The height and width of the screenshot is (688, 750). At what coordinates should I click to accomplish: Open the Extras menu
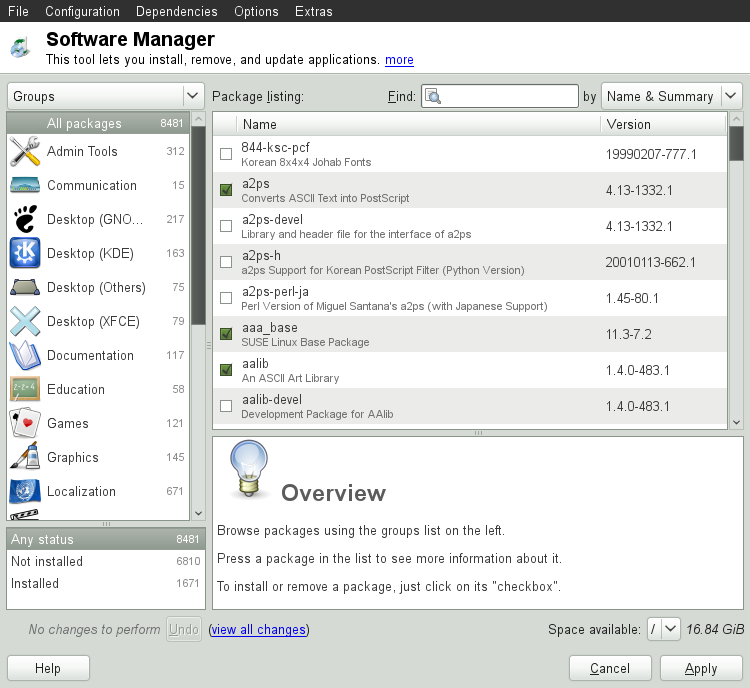(x=314, y=12)
